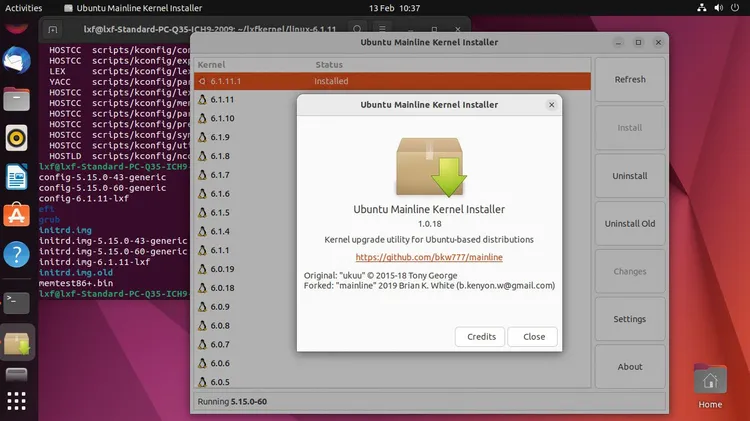
Task: Select the Tux icon beside kernel 6.0.9
Action: coord(202,307)
